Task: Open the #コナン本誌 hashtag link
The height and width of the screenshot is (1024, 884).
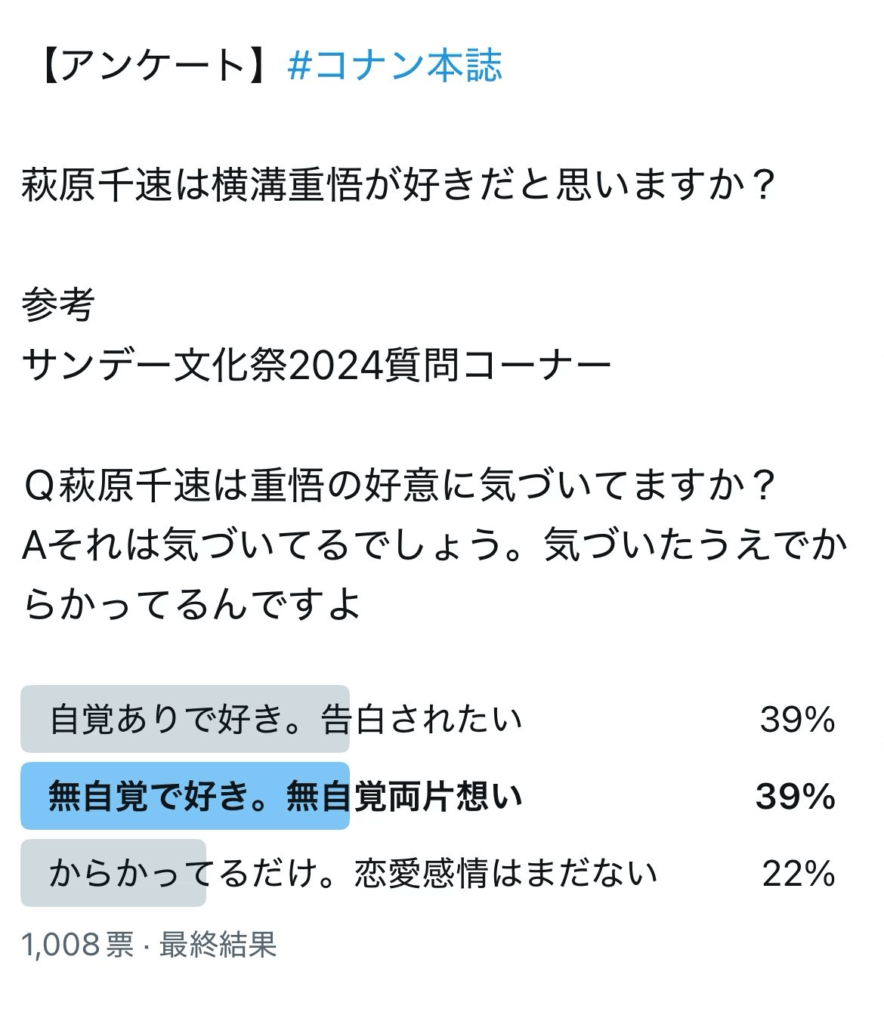Action: (x=394, y=66)
